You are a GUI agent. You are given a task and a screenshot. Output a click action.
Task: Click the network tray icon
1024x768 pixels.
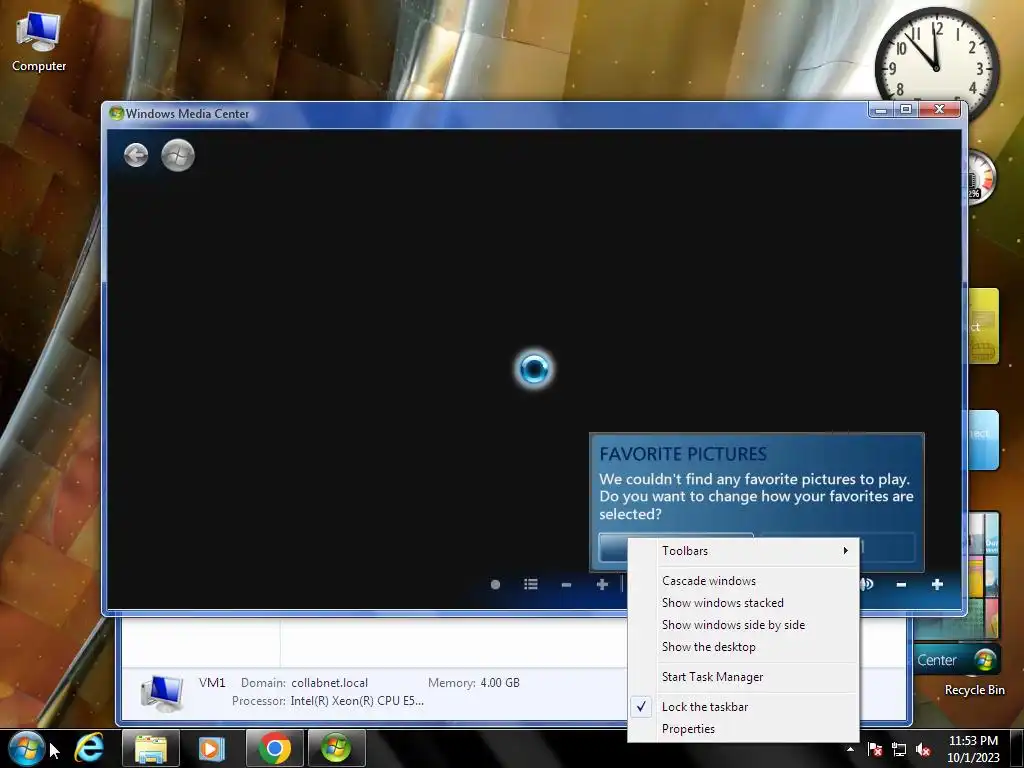pyautogui.click(x=899, y=749)
